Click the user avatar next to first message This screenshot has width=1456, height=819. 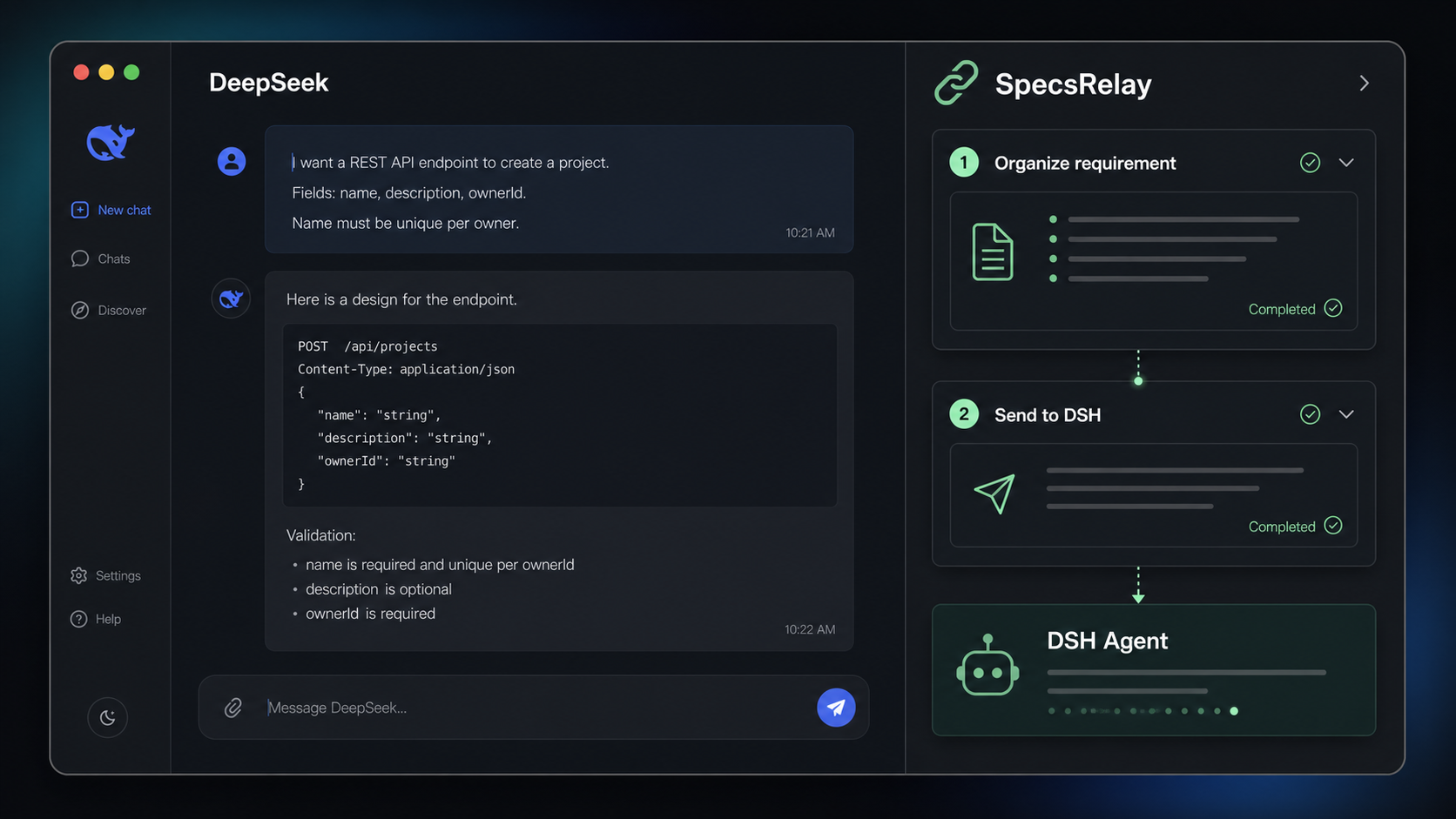tap(232, 161)
